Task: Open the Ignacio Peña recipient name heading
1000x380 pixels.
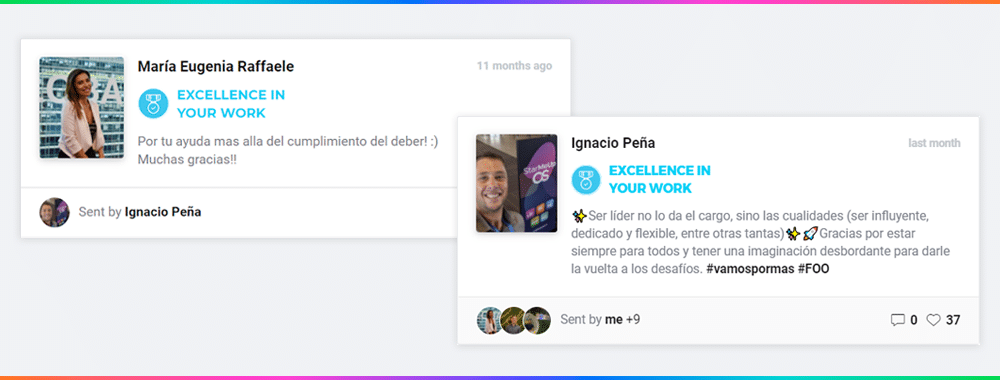Action: 613,143
